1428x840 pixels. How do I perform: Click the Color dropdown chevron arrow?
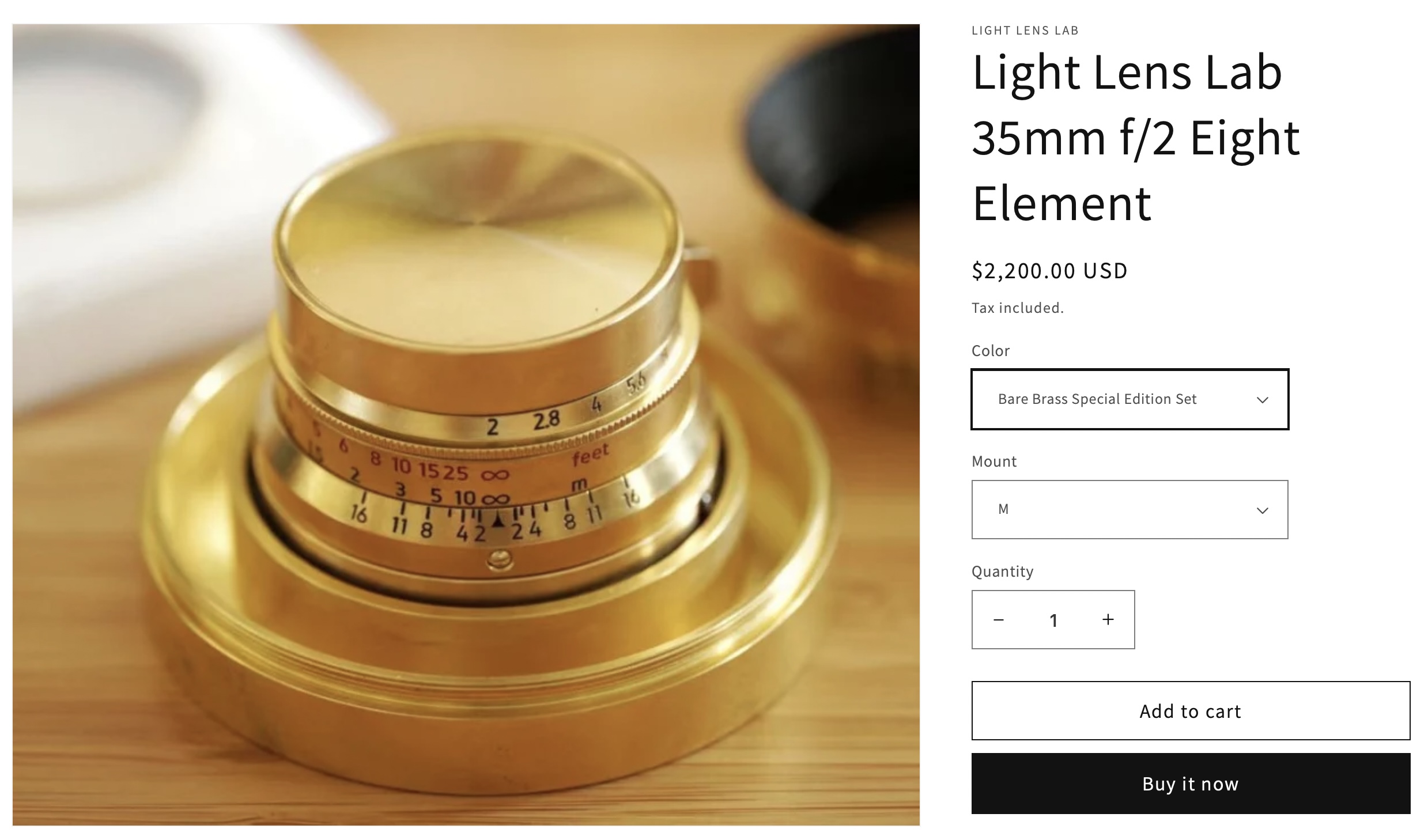1262,400
